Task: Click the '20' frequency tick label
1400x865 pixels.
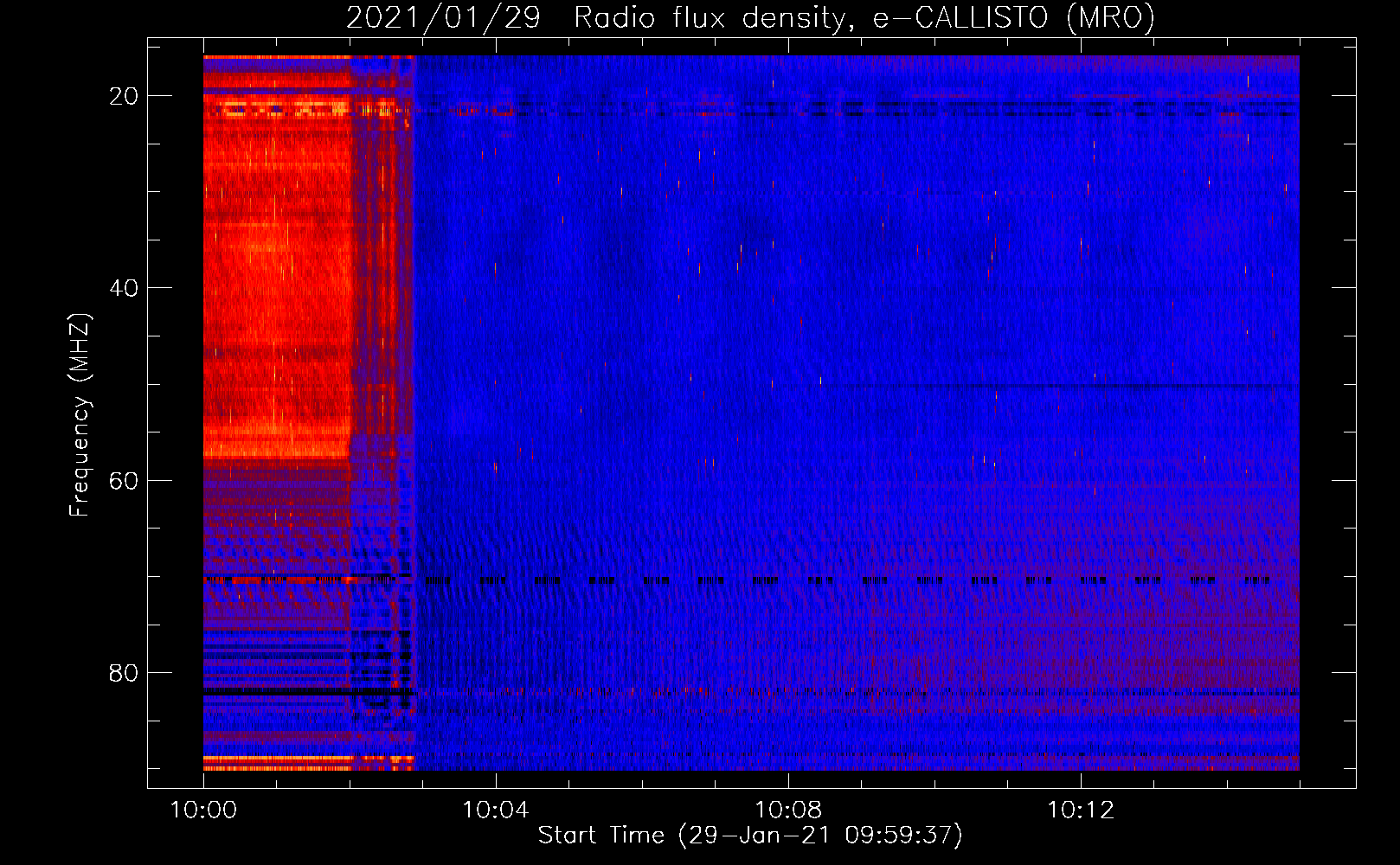Action: pyautogui.click(x=124, y=96)
